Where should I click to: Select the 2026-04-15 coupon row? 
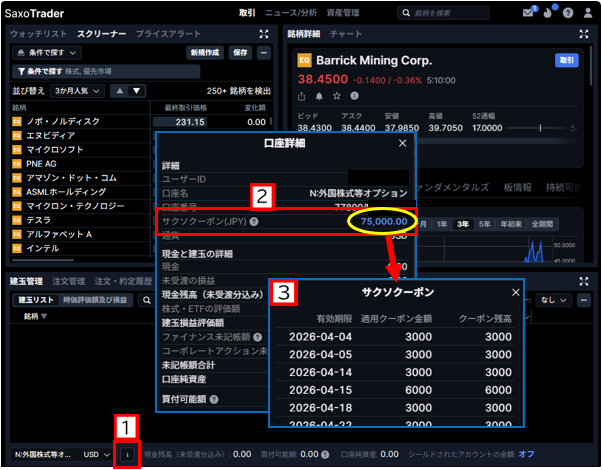tap(397, 390)
